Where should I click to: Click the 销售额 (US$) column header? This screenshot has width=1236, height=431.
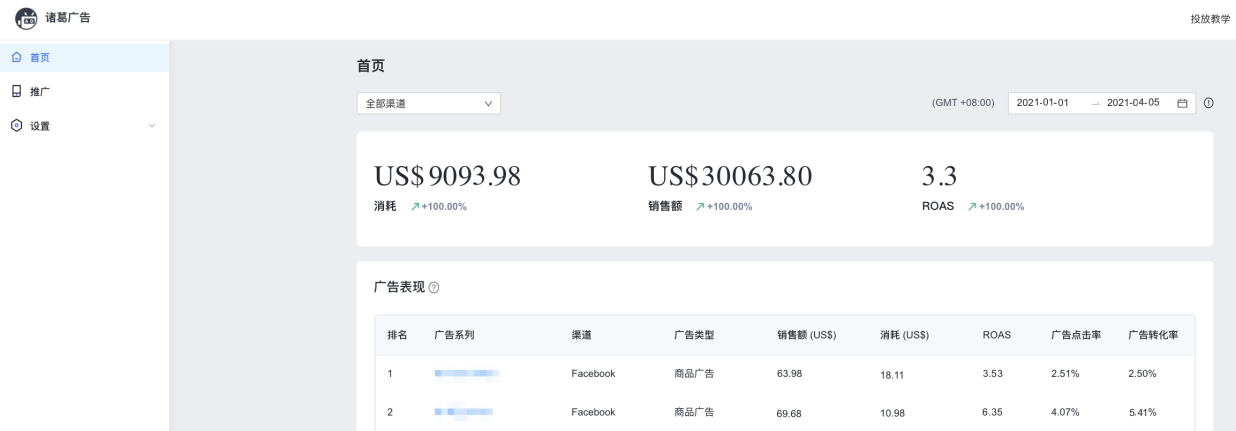(x=806, y=335)
